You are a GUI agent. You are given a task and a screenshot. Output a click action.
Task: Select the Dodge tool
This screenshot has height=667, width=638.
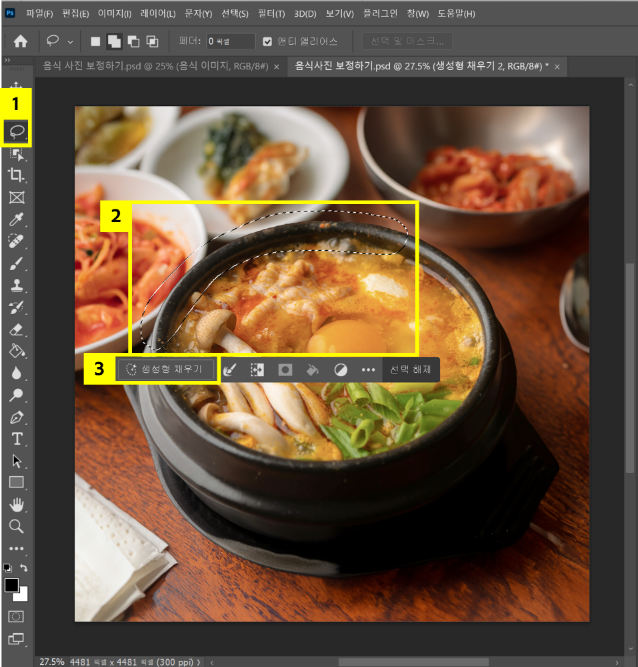(x=17, y=395)
